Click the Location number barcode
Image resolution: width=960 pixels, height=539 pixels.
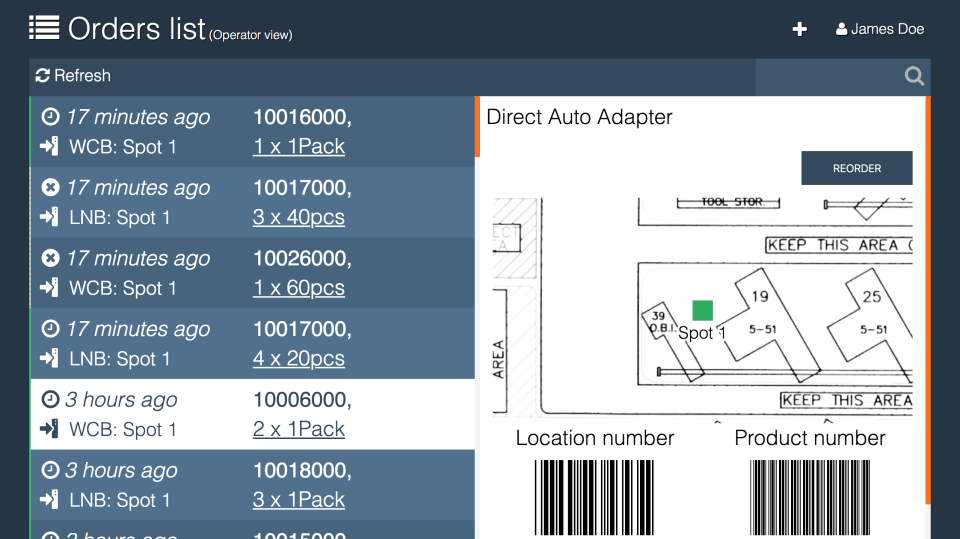tap(594, 497)
